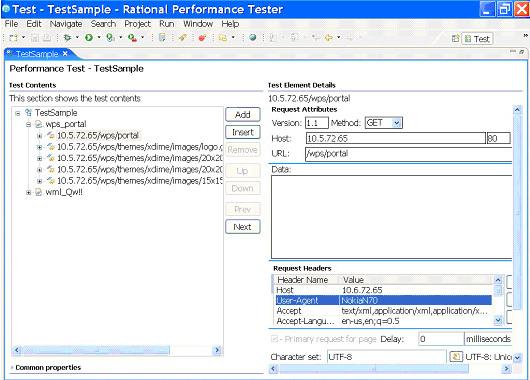Collapse the TestSample tree node
The image size is (530, 380).
click(18, 113)
